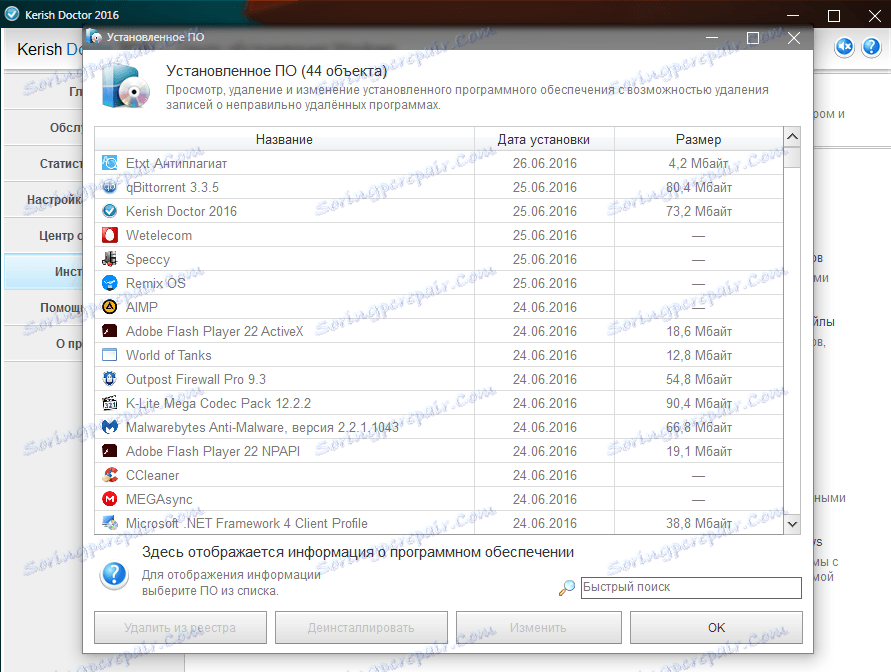Click the Adobe Flash Player 22 NPAPI icon
Screen dimensions: 891x672
tap(110, 451)
